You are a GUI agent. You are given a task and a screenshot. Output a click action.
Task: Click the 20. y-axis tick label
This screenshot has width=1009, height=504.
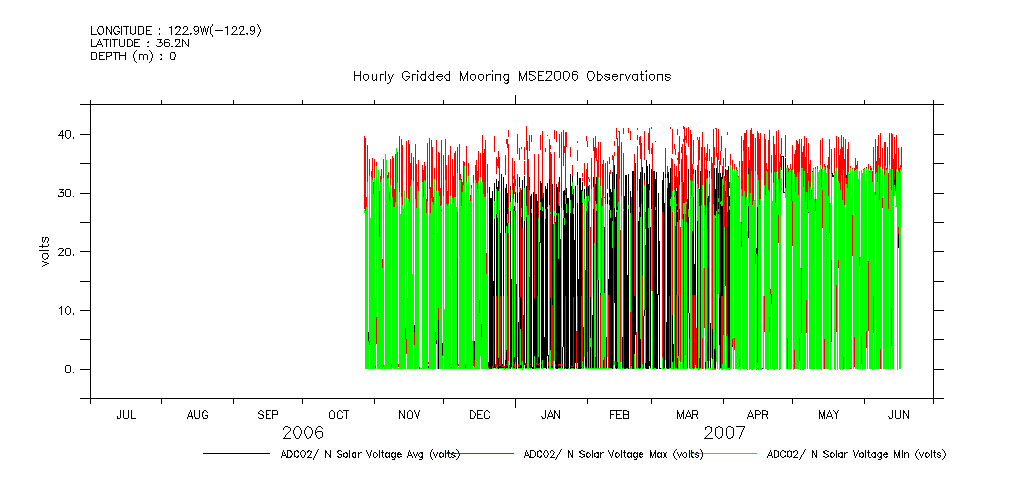point(65,252)
